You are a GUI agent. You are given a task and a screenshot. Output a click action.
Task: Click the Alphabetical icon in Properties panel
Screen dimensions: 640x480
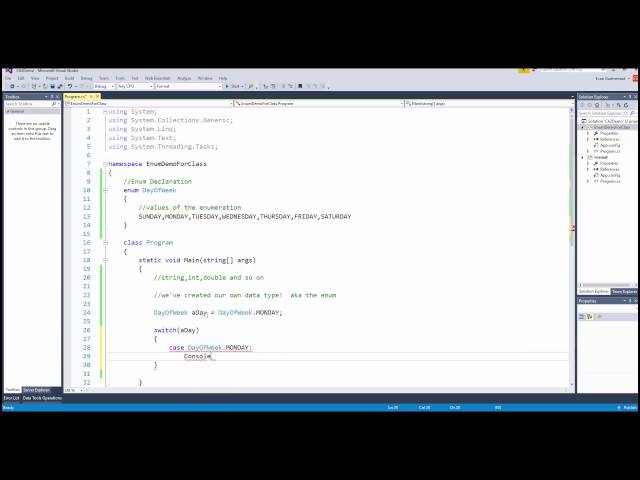(590, 317)
